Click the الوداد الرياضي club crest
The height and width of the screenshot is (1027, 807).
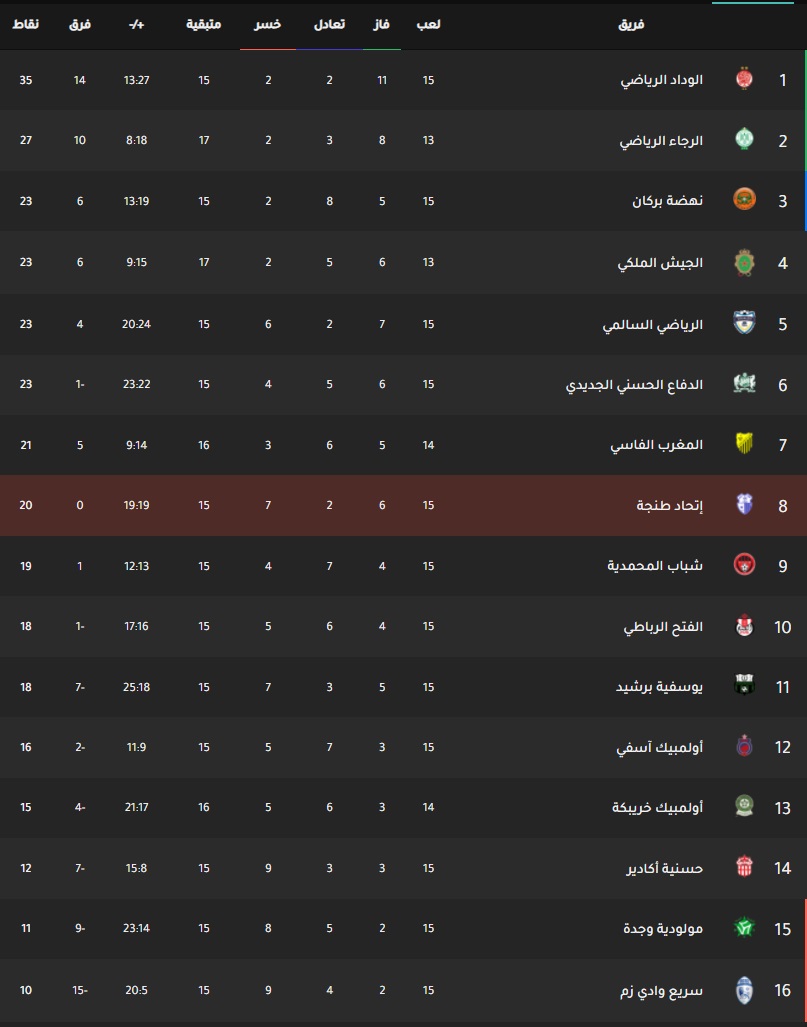tap(744, 79)
